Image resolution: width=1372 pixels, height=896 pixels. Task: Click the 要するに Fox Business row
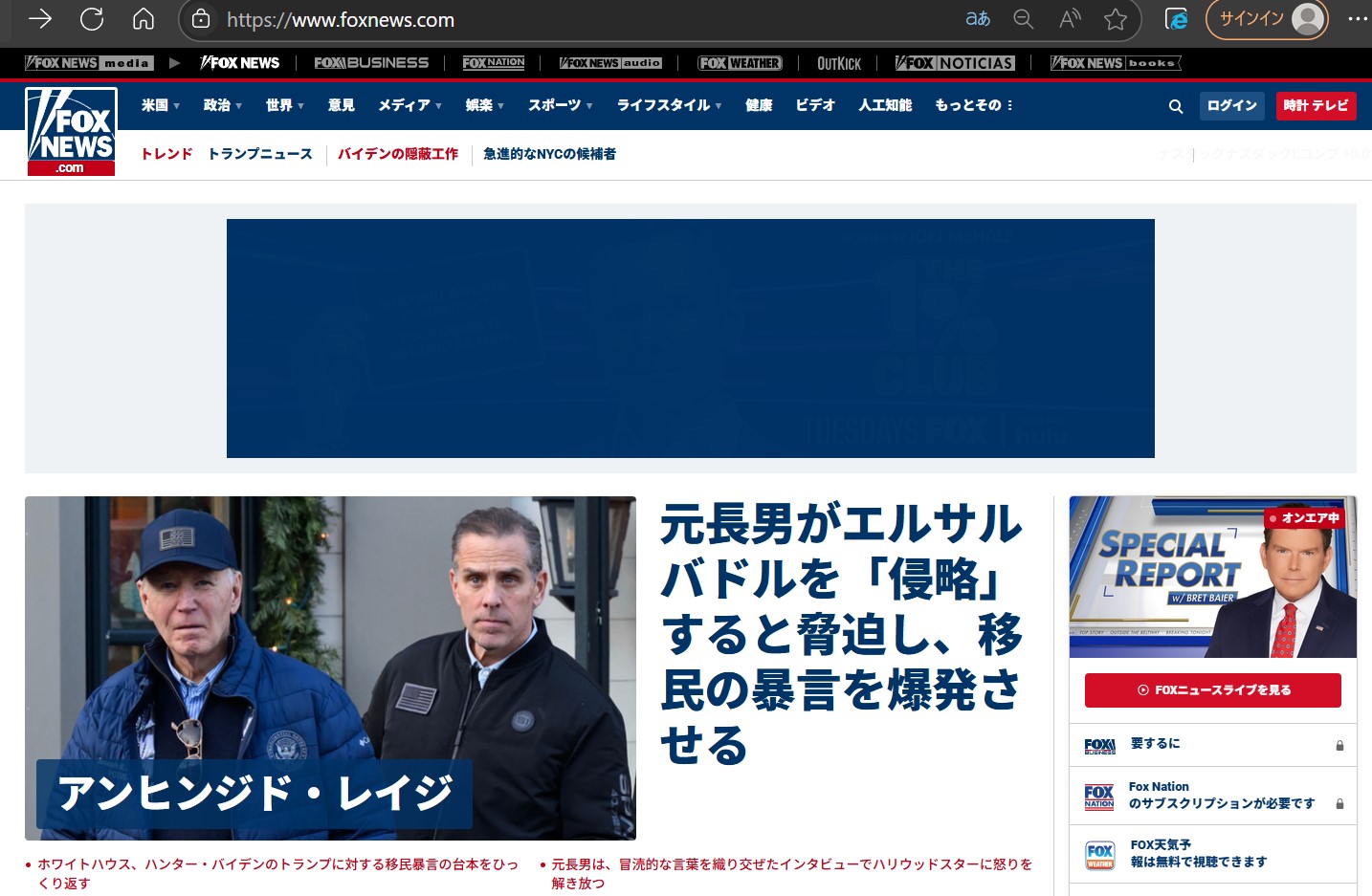pos(1213,745)
